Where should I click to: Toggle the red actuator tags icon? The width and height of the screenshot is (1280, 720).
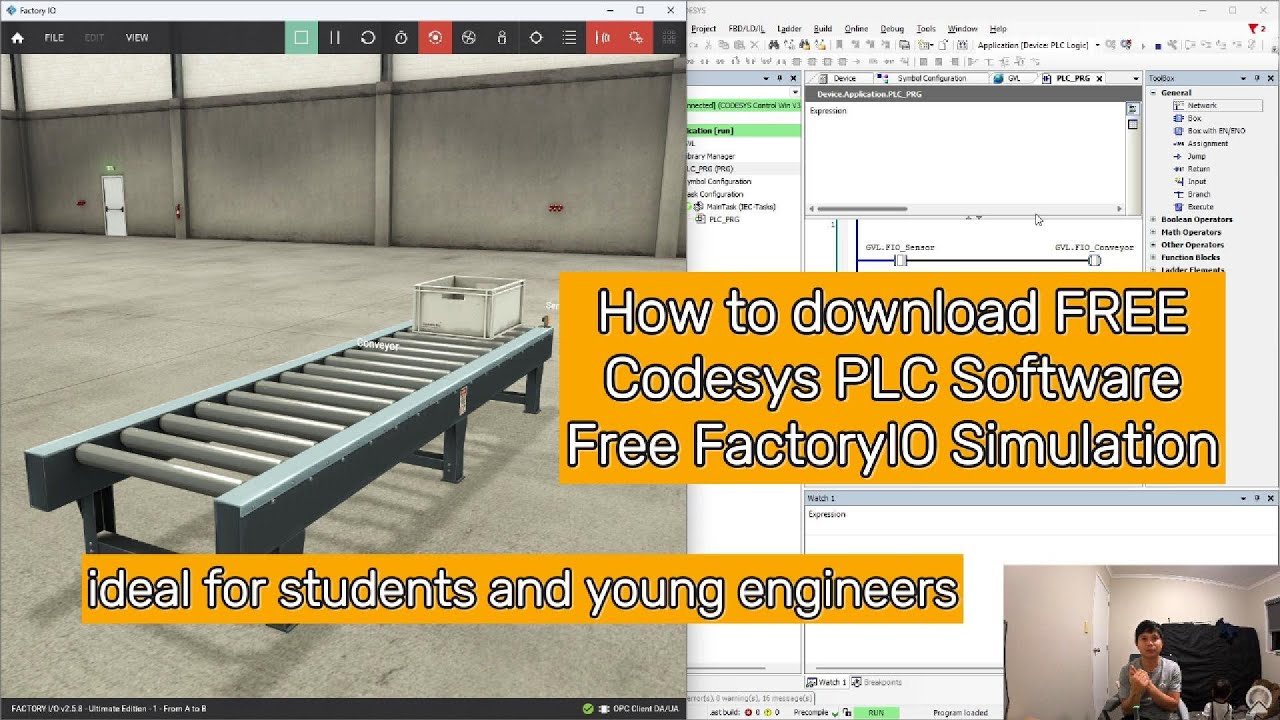(x=636, y=38)
